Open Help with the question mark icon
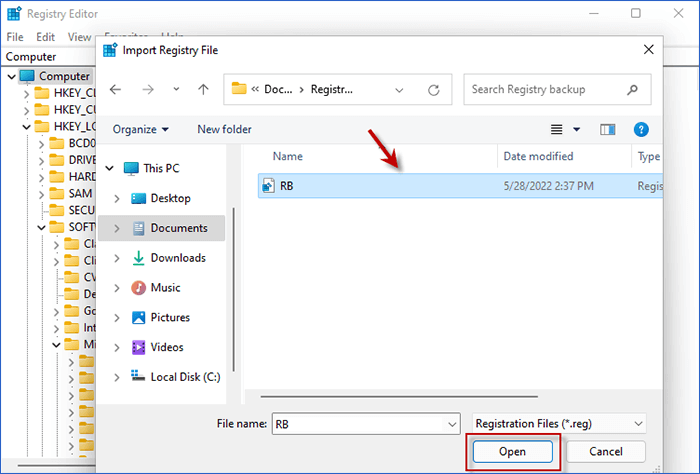Image resolution: width=700 pixels, height=474 pixels. (x=641, y=129)
